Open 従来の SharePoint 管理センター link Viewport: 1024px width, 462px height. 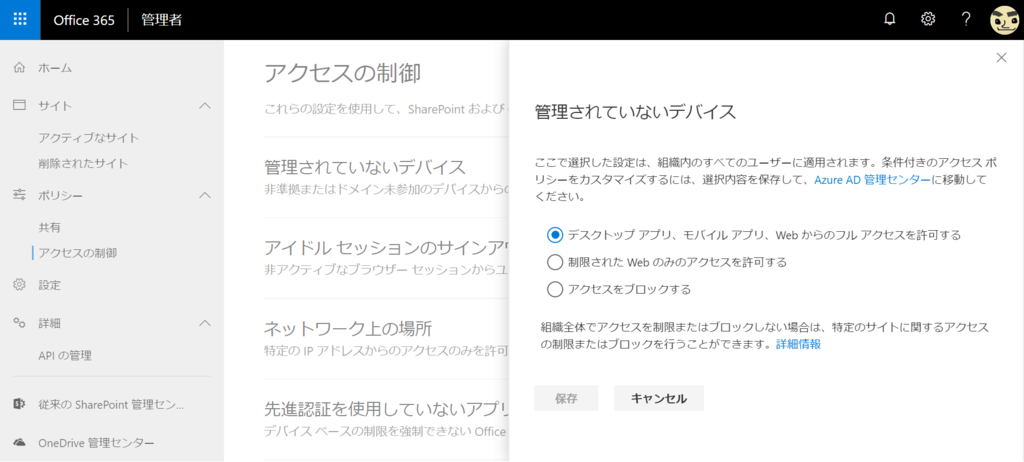coord(111,404)
